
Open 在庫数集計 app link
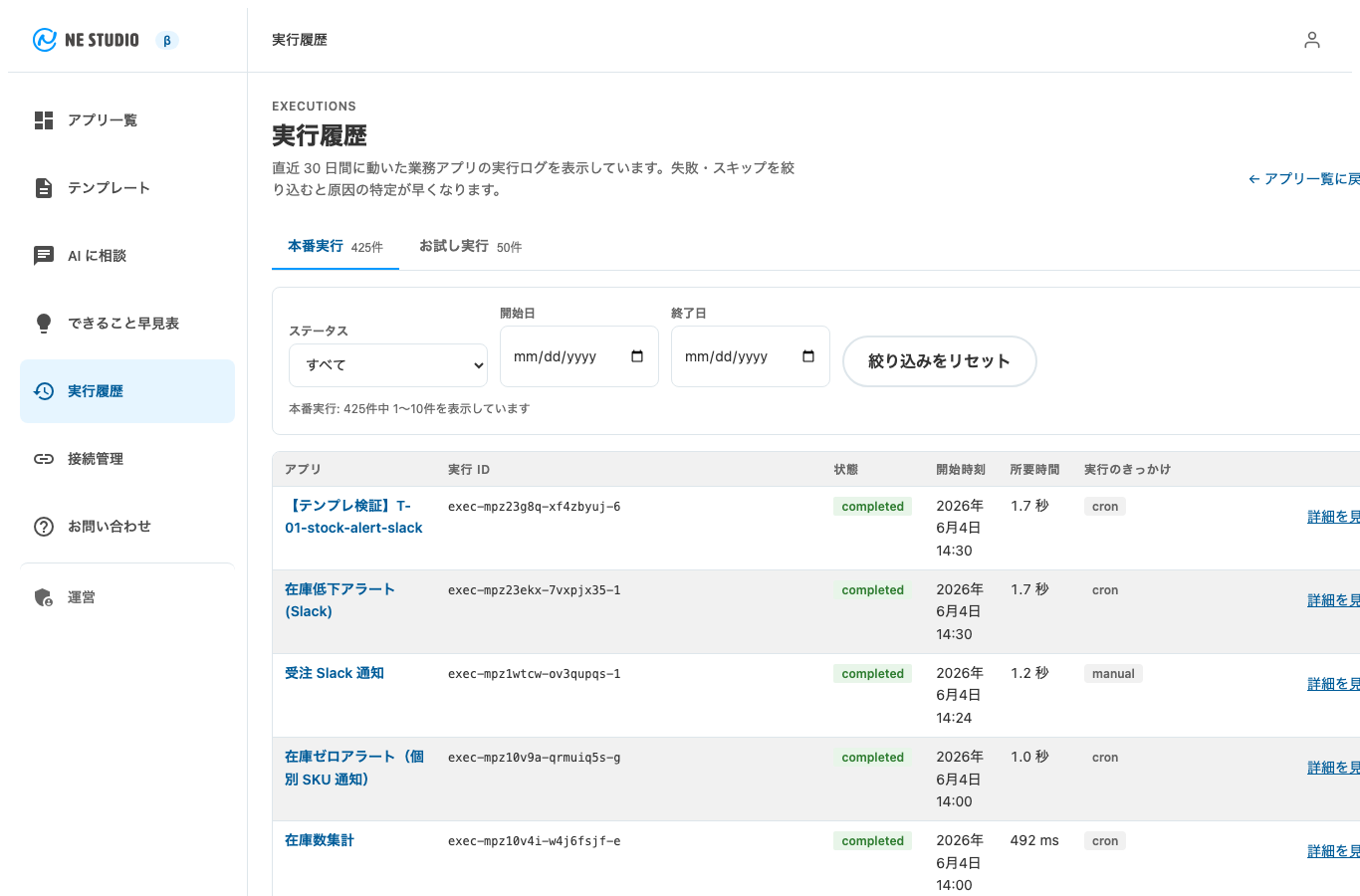click(320, 840)
